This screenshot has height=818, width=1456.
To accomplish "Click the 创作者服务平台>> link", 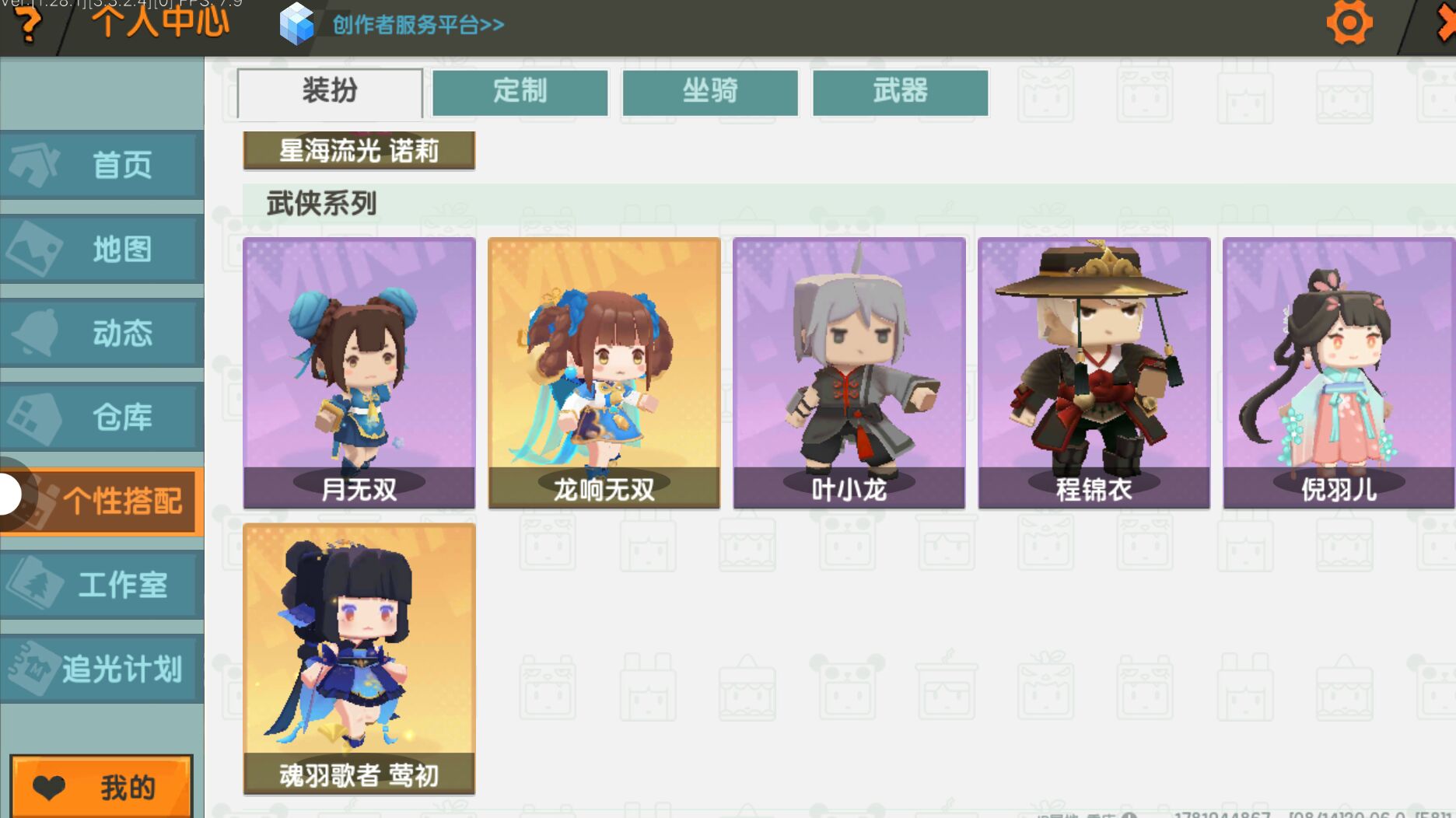I will point(418,25).
